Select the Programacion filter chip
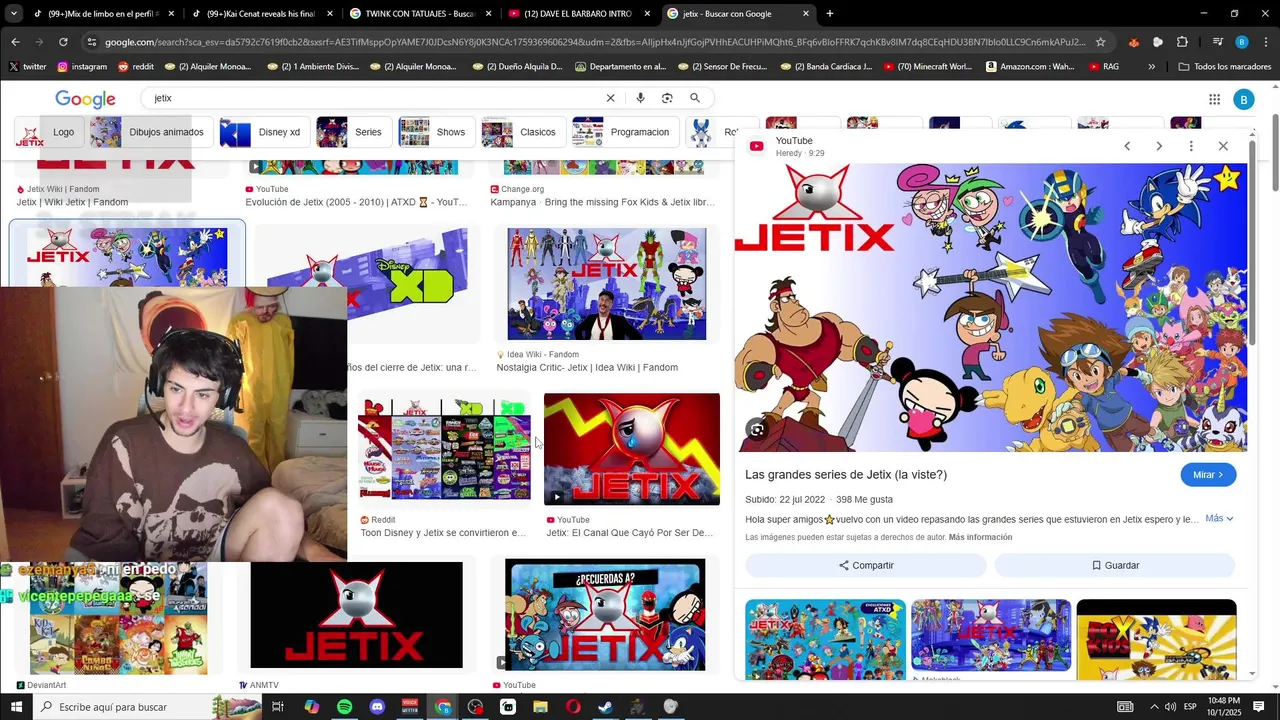The width and height of the screenshot is (1280, 720). pos(625,132)
